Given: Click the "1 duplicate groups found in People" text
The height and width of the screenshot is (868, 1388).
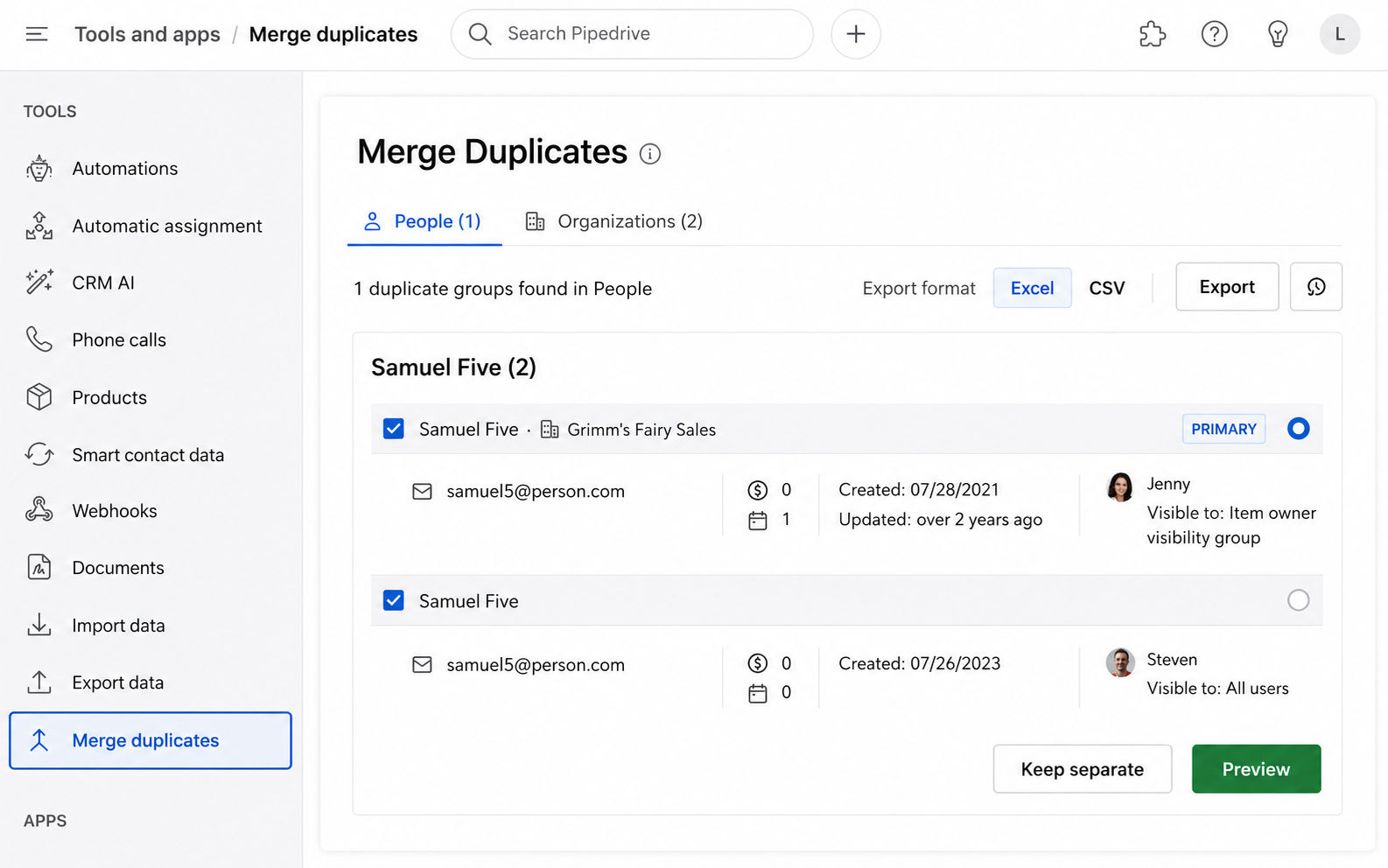Looking at the screenshot, I should [503, 289].
